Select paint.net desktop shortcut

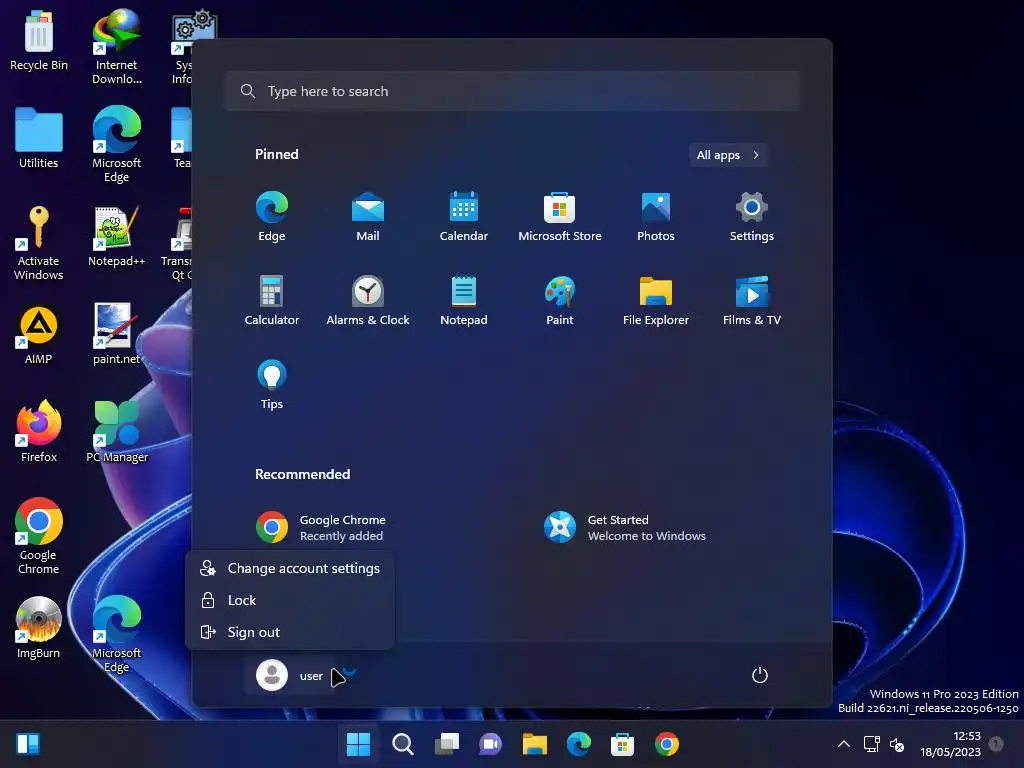point(117,334)
